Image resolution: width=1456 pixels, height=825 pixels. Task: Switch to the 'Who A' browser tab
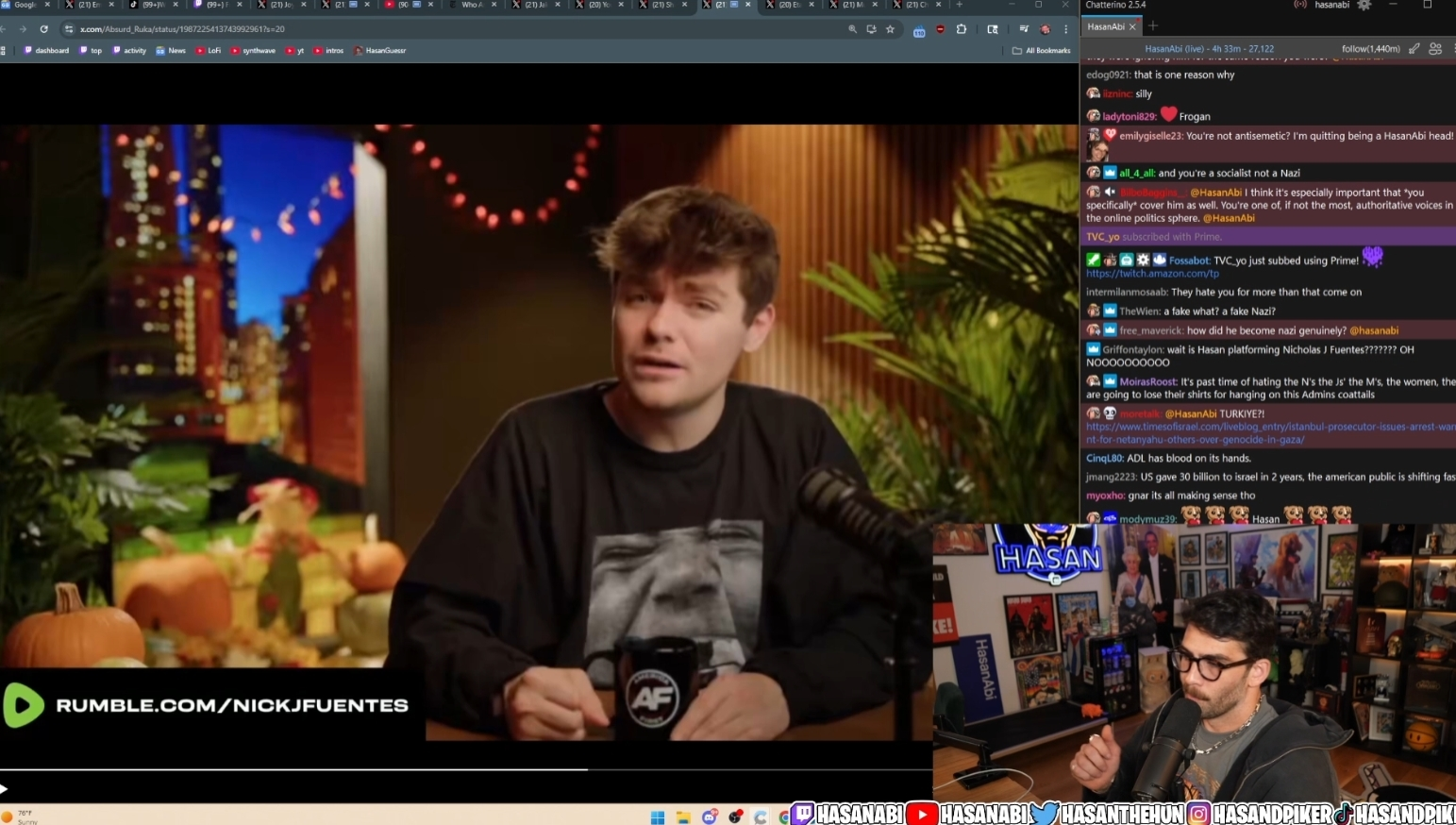point(472,5)
